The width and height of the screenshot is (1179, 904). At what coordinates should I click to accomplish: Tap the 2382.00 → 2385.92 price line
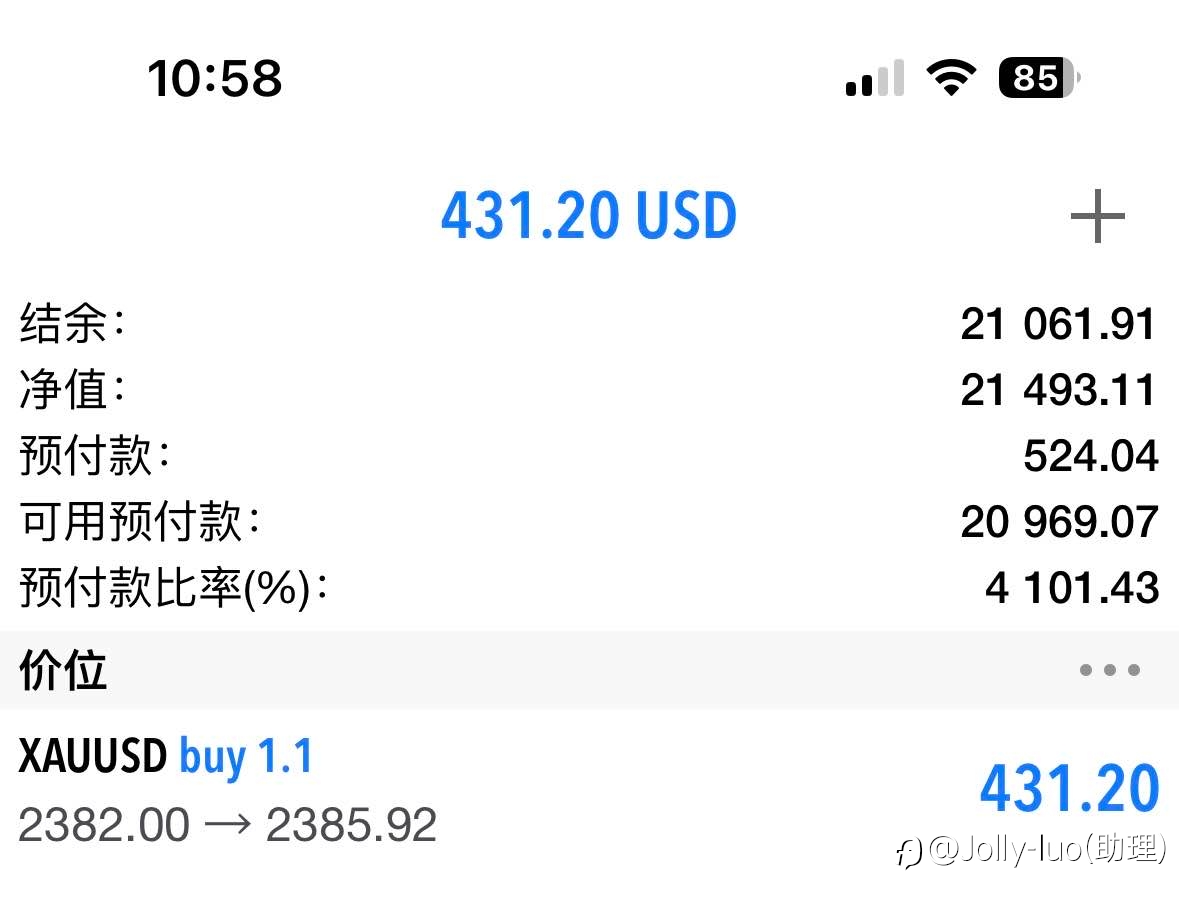227,825
